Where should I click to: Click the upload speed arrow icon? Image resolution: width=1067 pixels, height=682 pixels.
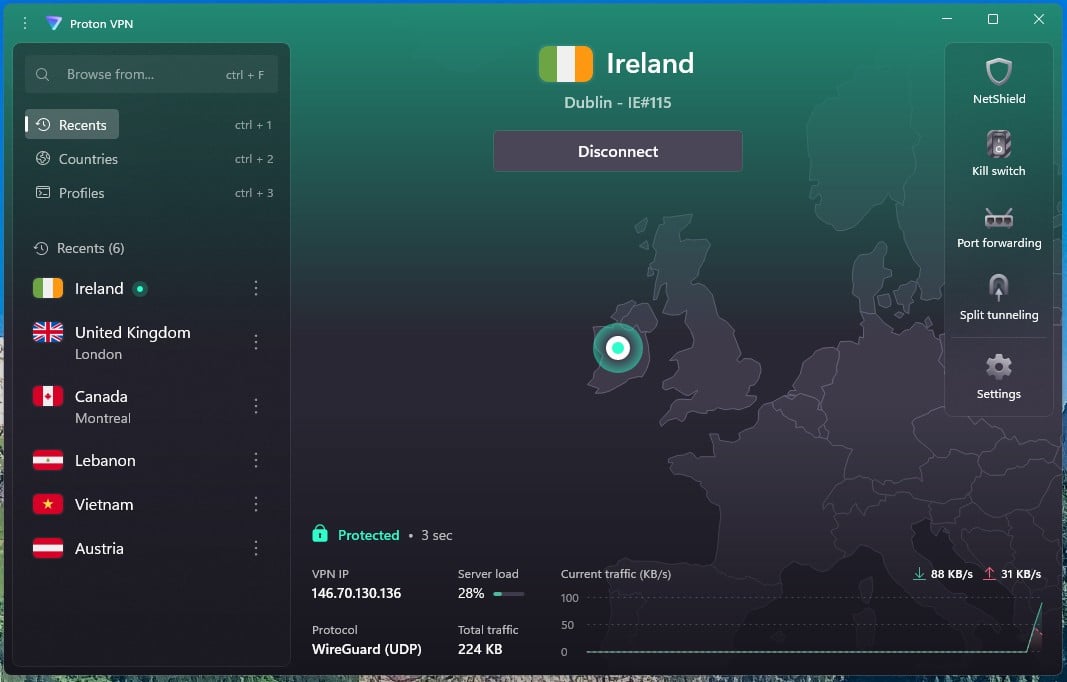(x=989, y=574)
